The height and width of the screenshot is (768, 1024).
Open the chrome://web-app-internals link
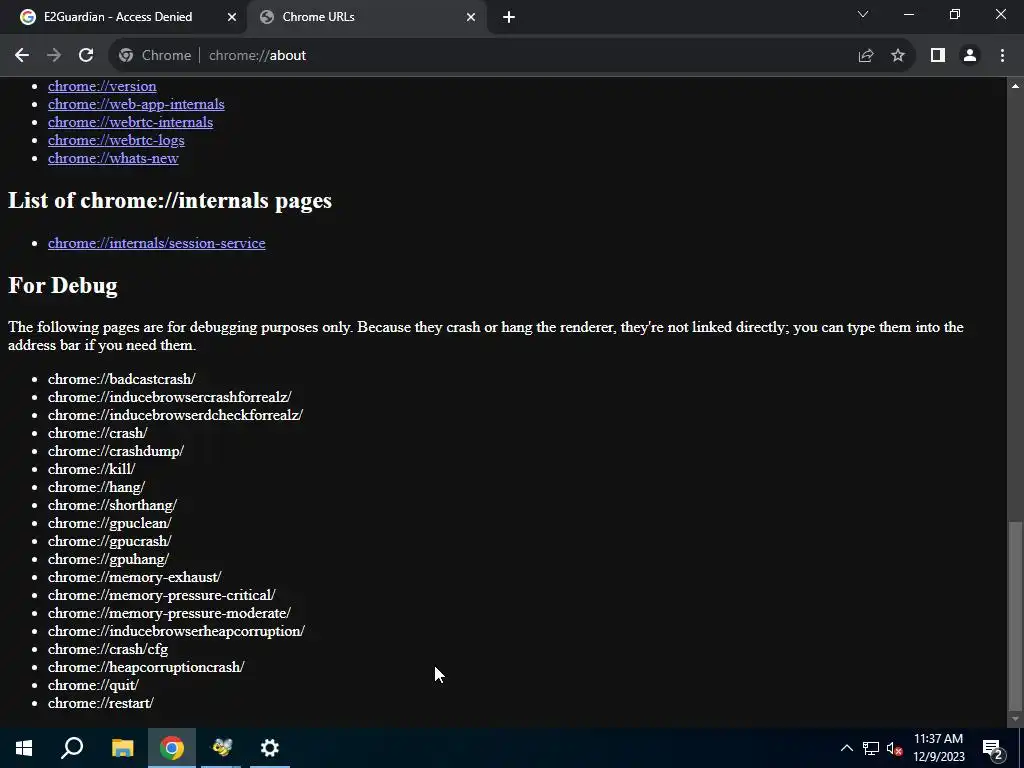pos(136,104)
